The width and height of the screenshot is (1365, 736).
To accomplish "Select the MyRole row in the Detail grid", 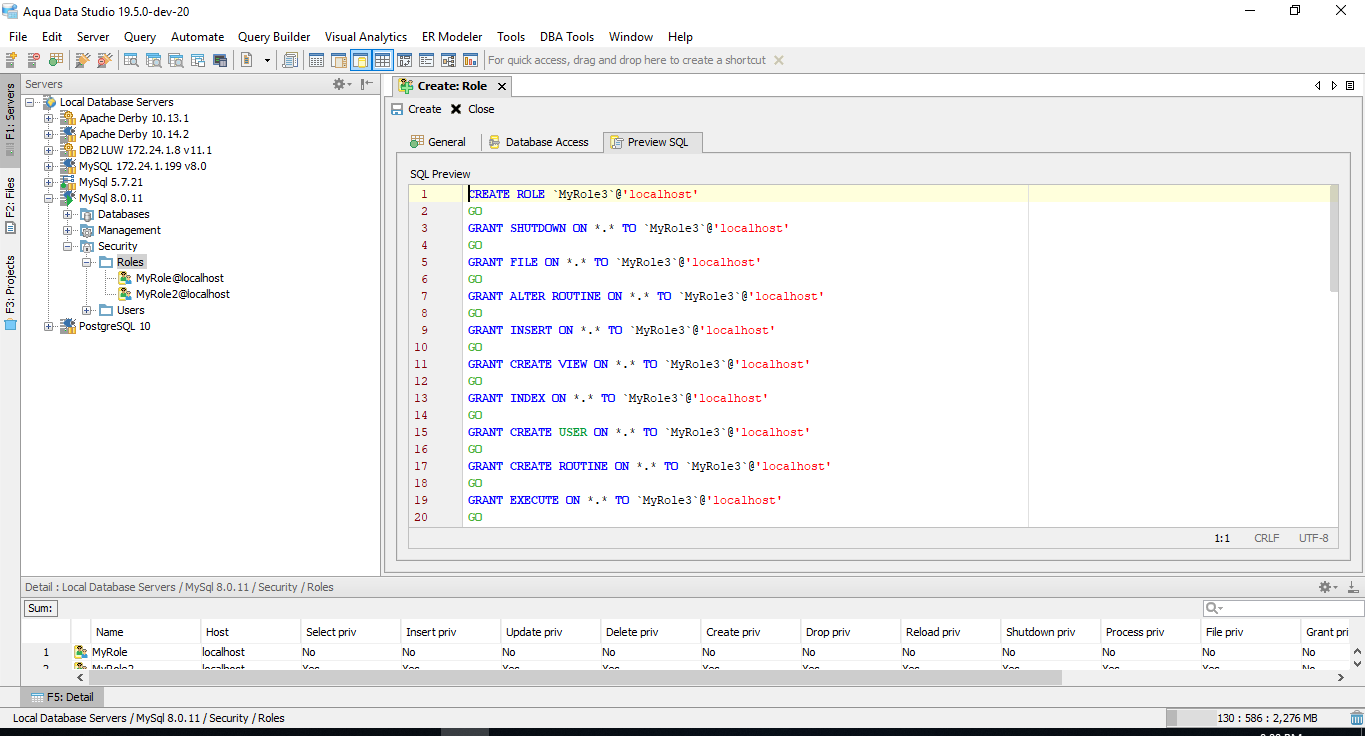I will (685, 652).
